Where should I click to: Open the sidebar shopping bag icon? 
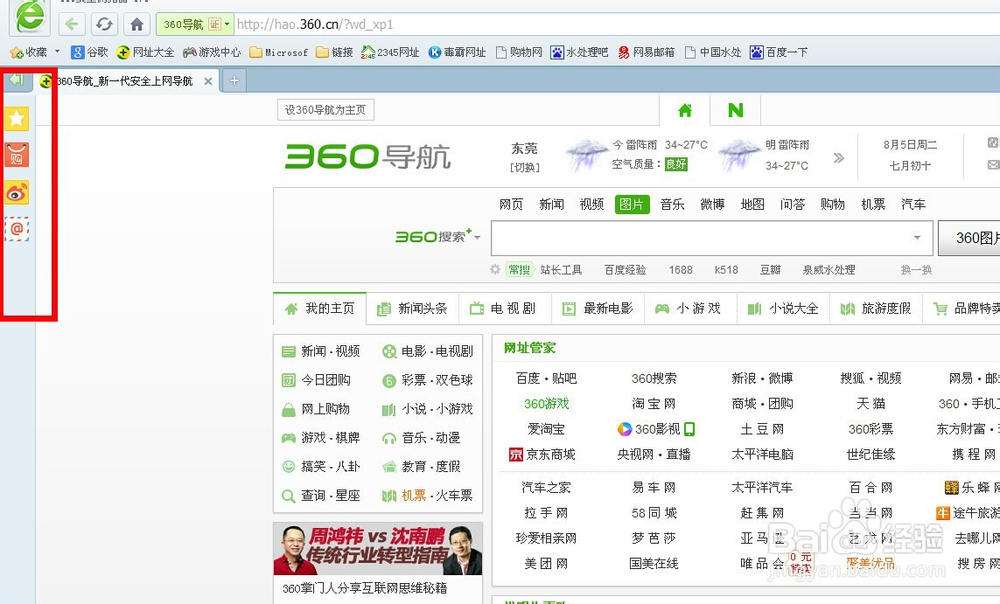tap(17, 154)
